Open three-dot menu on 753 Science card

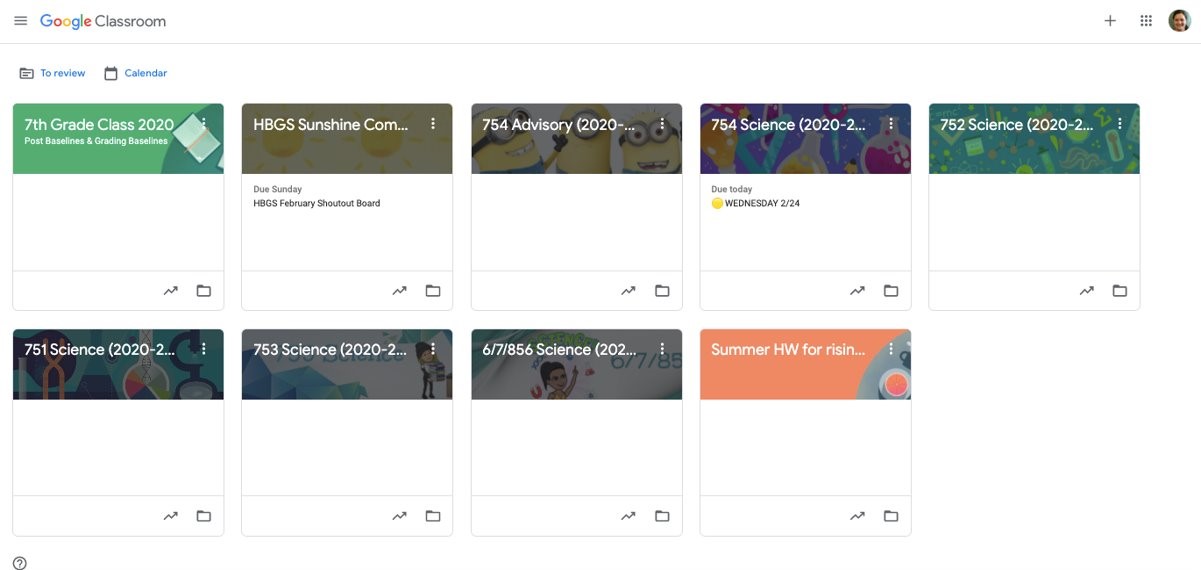coord(433,349)
